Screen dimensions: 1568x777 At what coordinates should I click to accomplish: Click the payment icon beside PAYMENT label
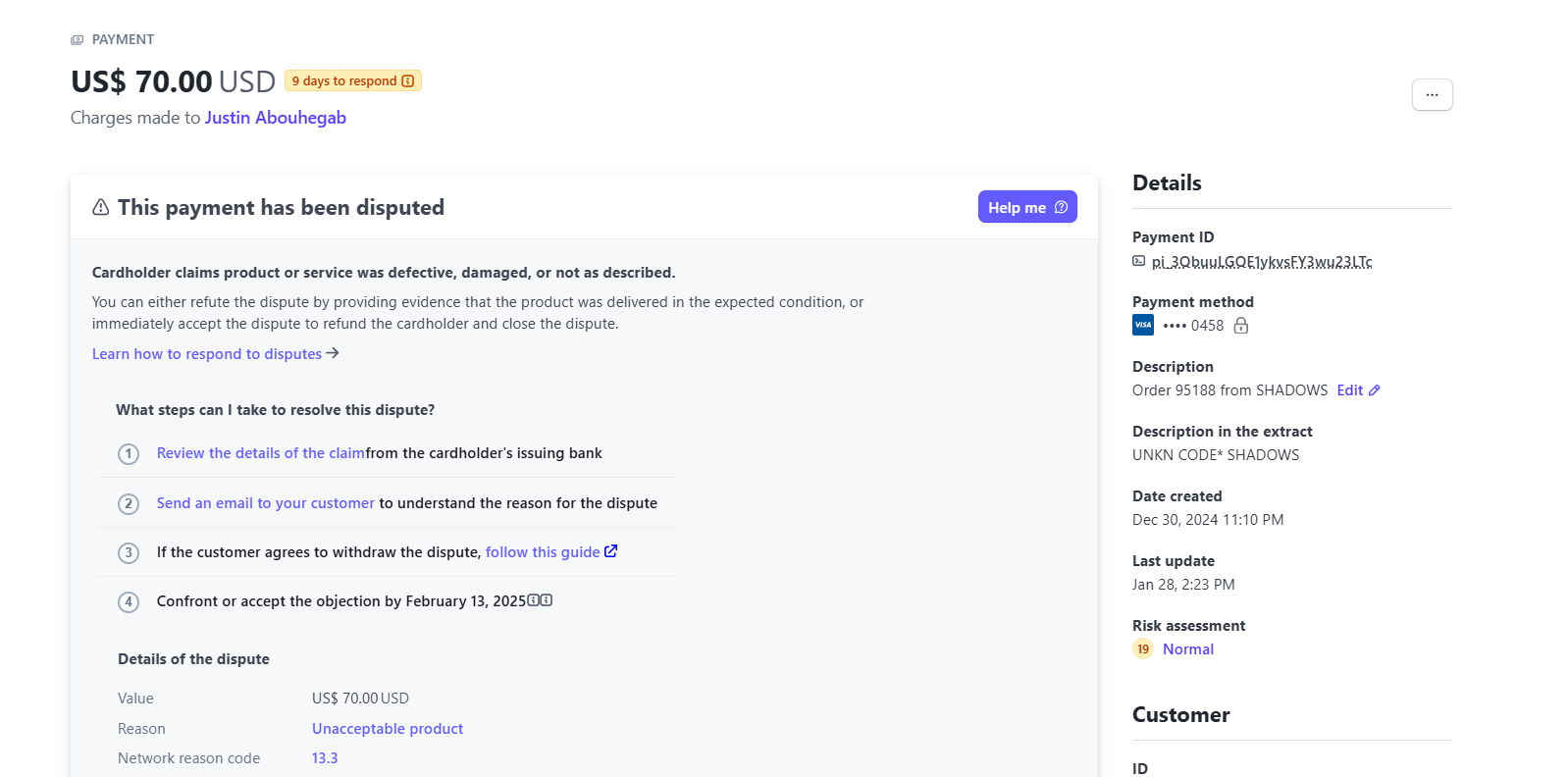tap(78, 40)
